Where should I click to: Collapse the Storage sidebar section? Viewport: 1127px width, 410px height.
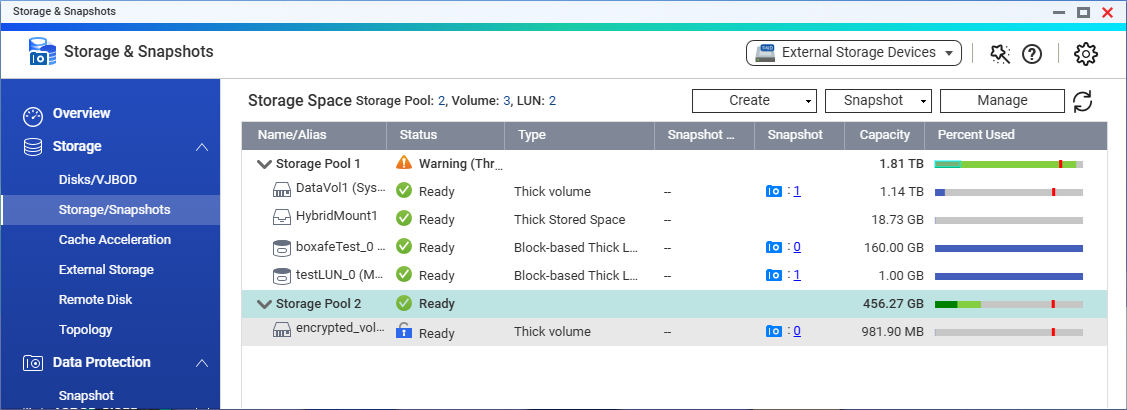(202, 147)
